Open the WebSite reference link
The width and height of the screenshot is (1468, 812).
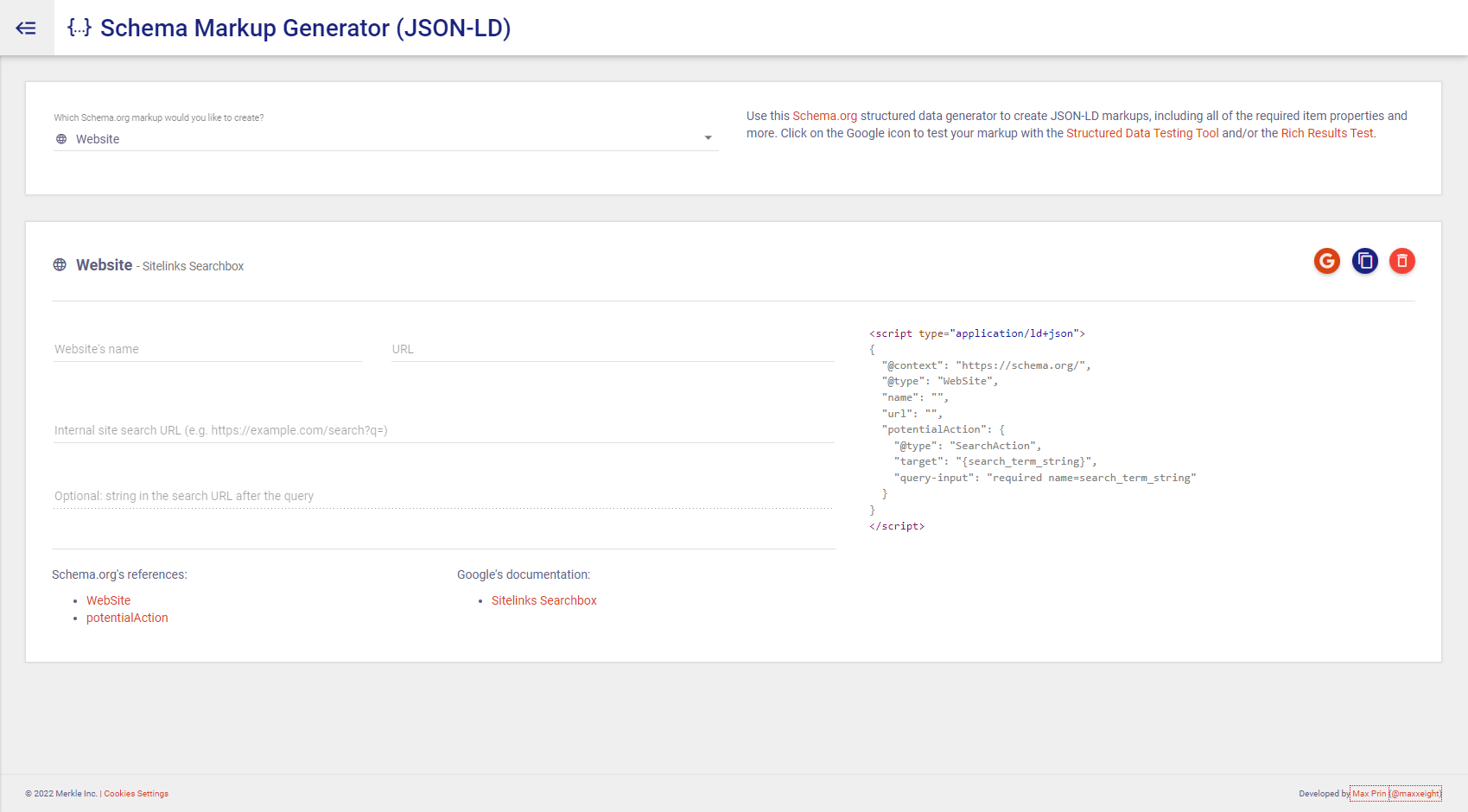(x=109, y=600)
